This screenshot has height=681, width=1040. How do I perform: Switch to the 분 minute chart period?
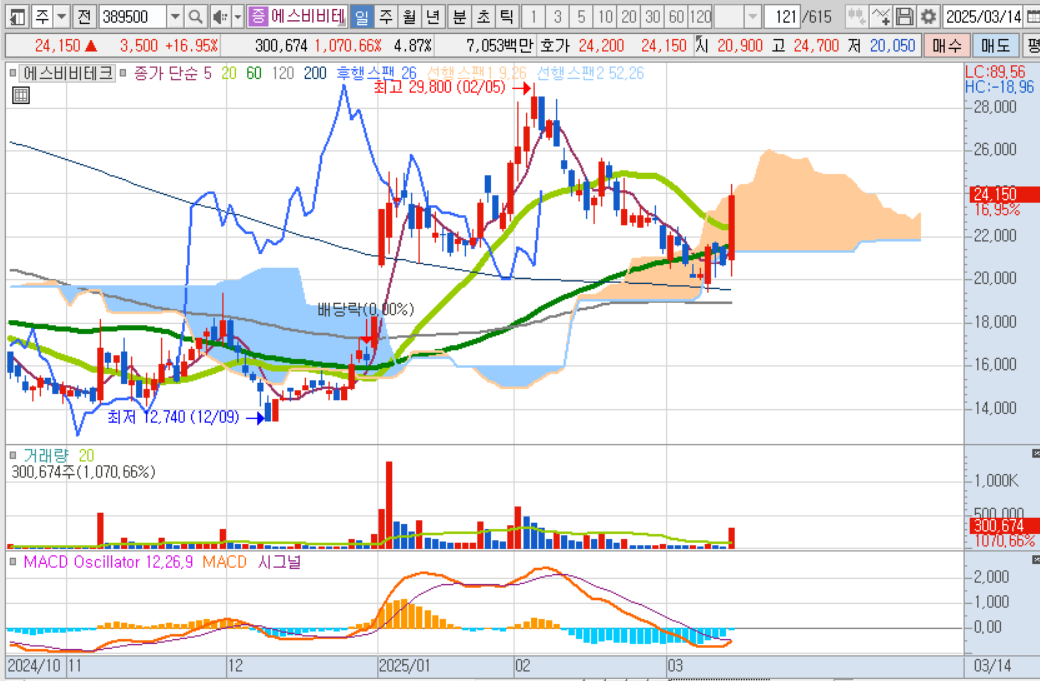(459, 17)
